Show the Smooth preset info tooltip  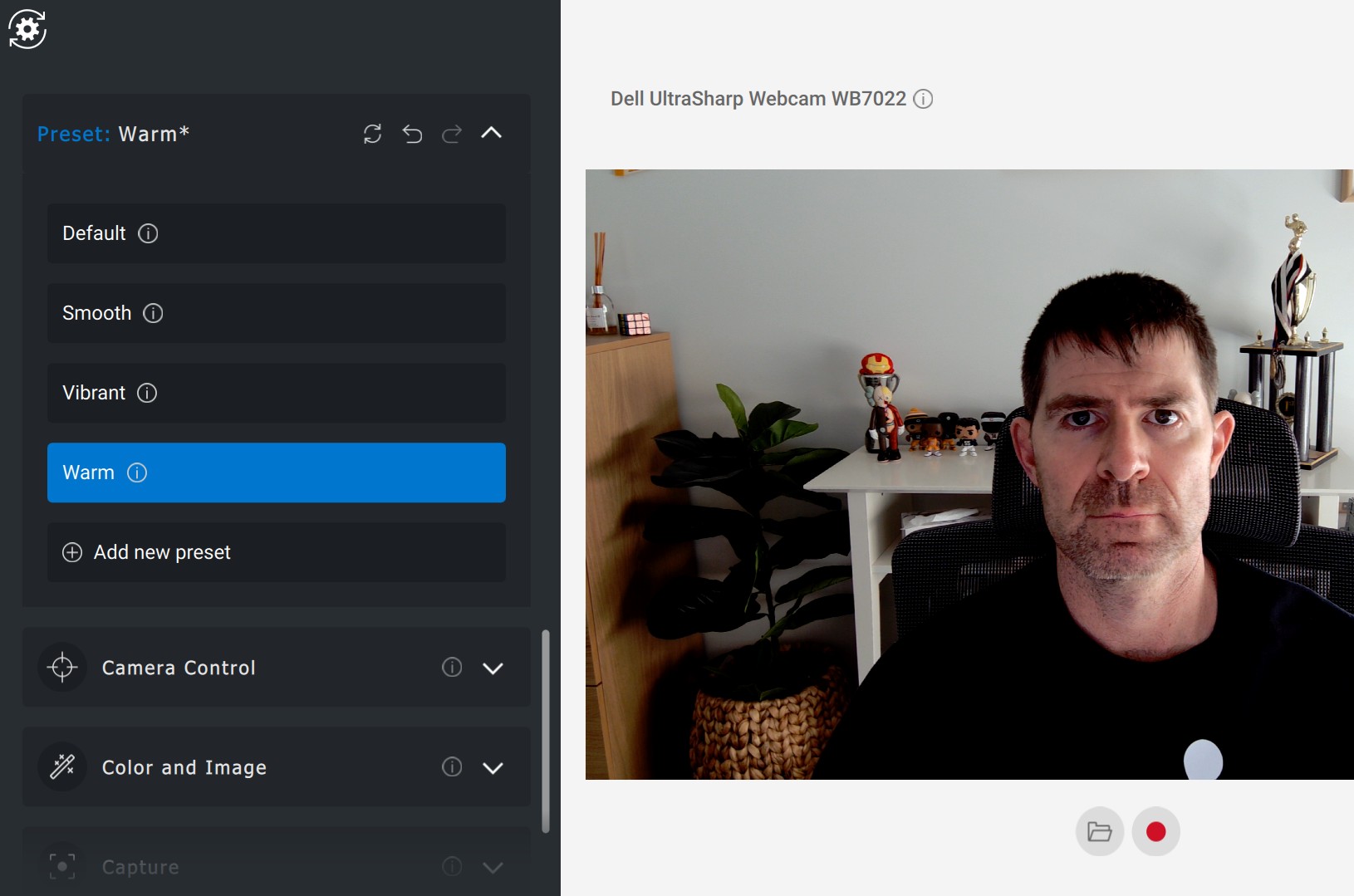[x=153, y=313]
